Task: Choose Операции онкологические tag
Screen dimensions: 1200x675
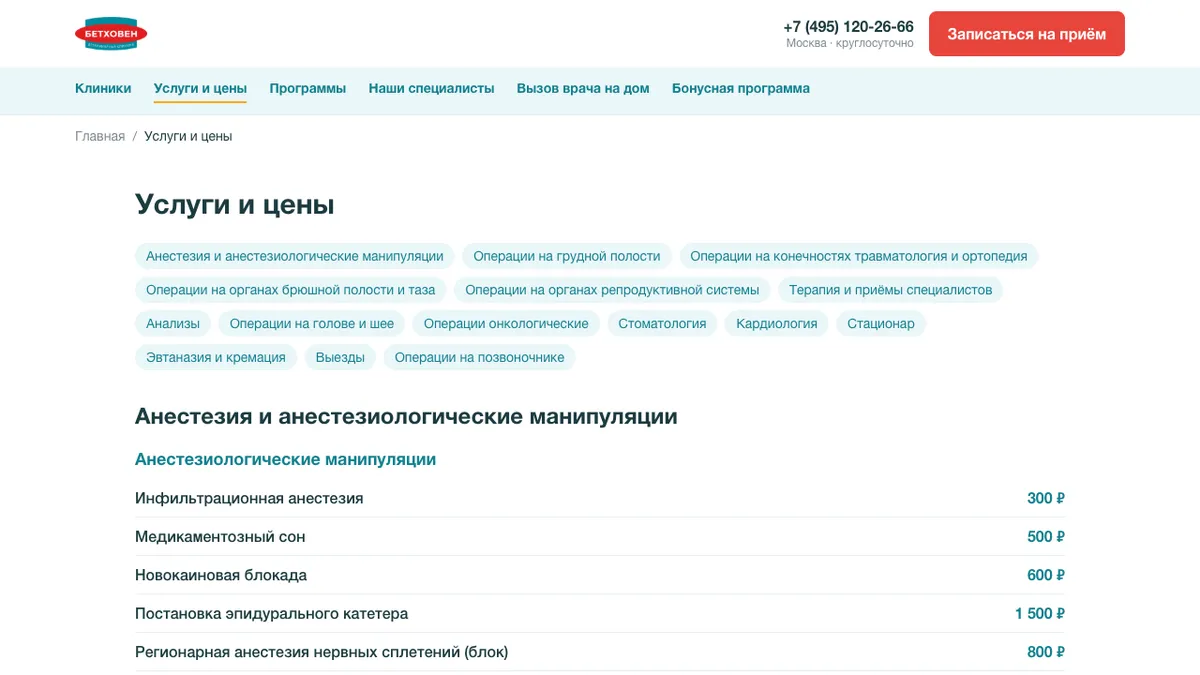Action: (x=506, y=323)
